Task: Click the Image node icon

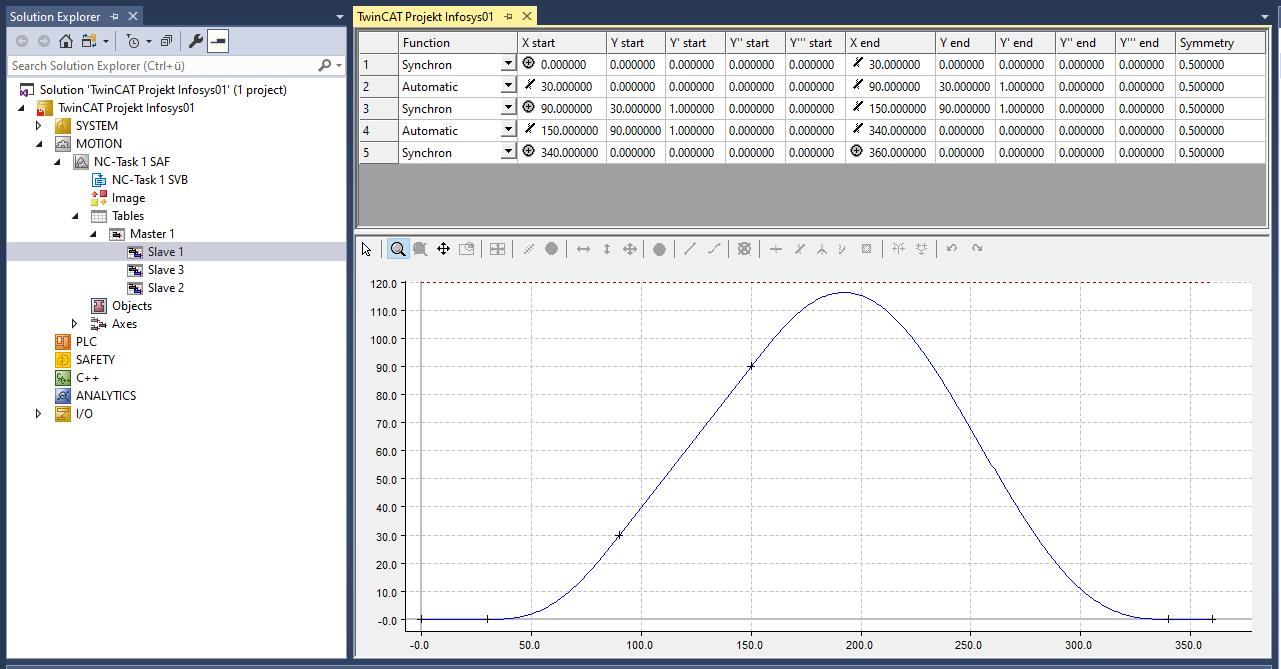Action: pyautogui.click(x=99, y=198)
